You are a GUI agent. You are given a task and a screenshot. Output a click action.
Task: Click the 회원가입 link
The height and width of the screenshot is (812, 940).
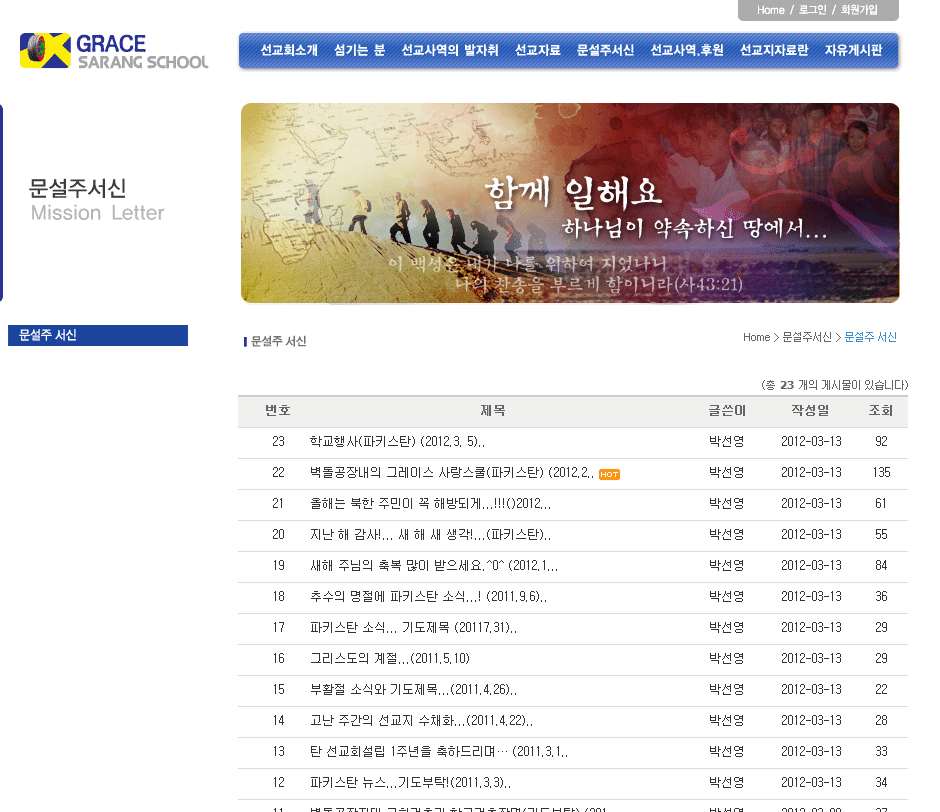point(859,10)
